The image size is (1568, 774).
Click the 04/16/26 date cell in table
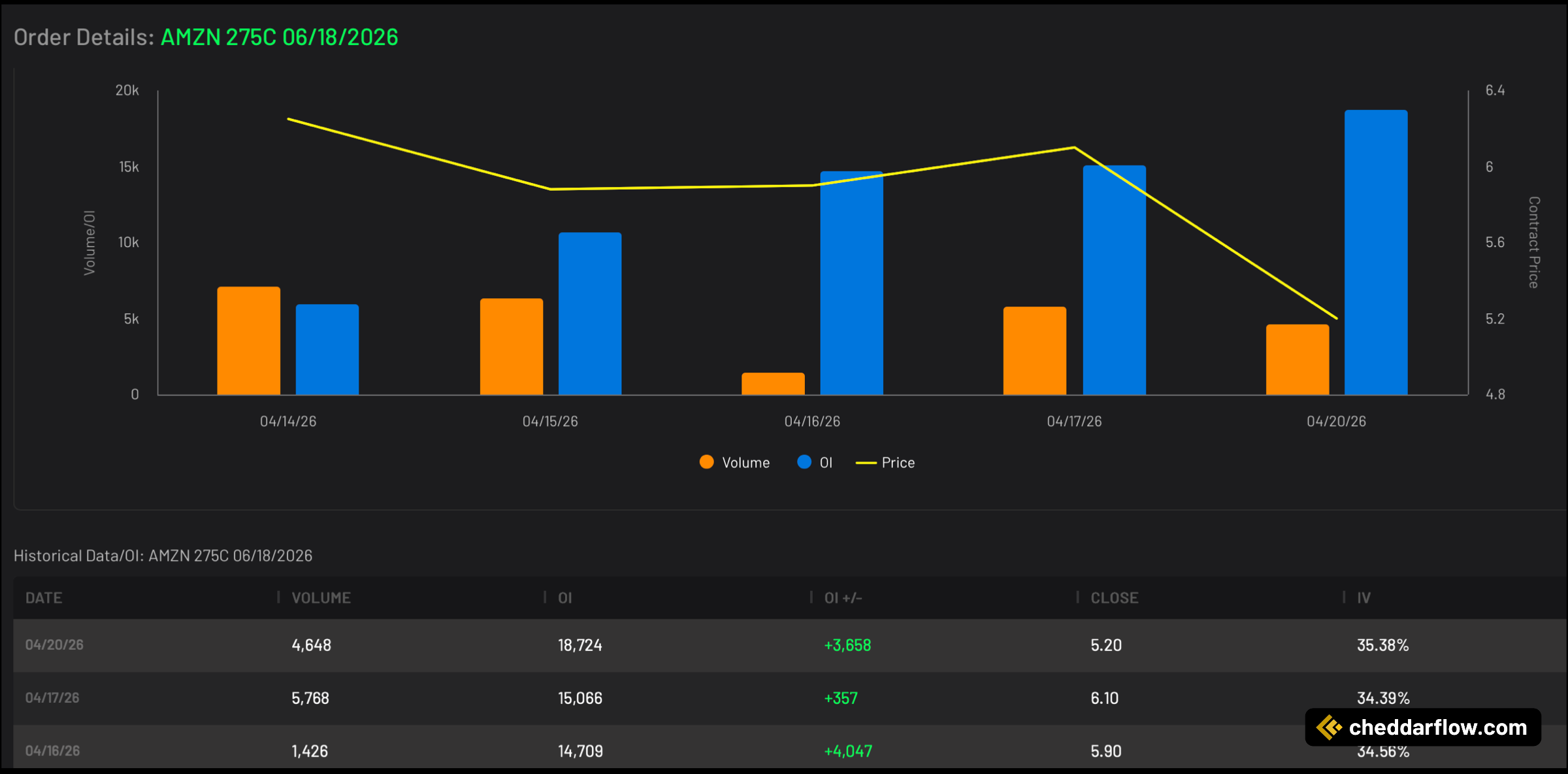[x=52, y=750]
